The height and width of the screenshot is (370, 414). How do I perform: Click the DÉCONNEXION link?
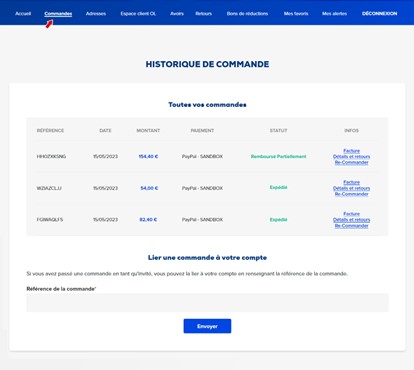[x=379, y=14]
